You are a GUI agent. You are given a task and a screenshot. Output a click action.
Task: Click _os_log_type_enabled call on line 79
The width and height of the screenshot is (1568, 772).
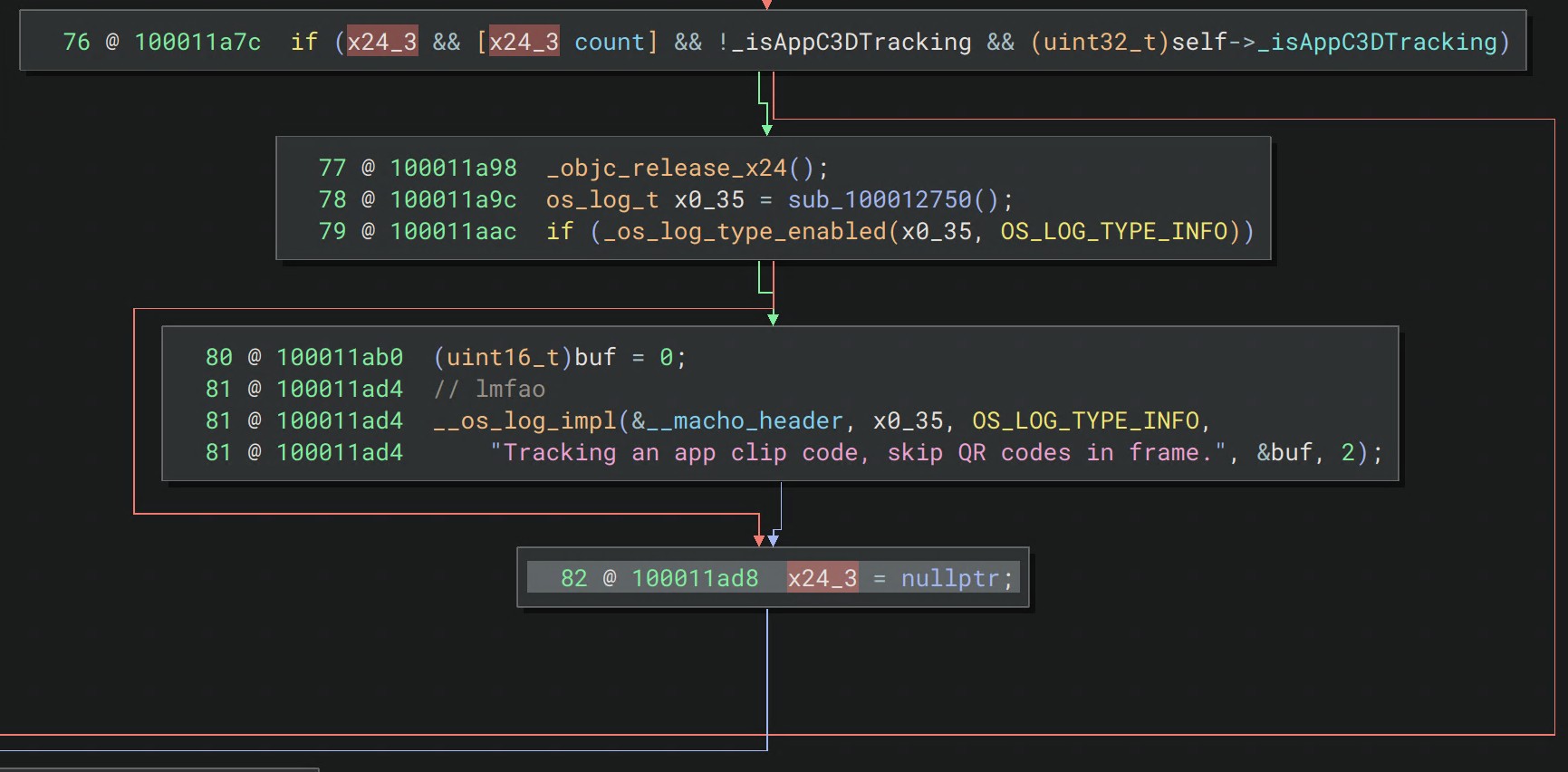pyautogui.click(x=746, y=231)
